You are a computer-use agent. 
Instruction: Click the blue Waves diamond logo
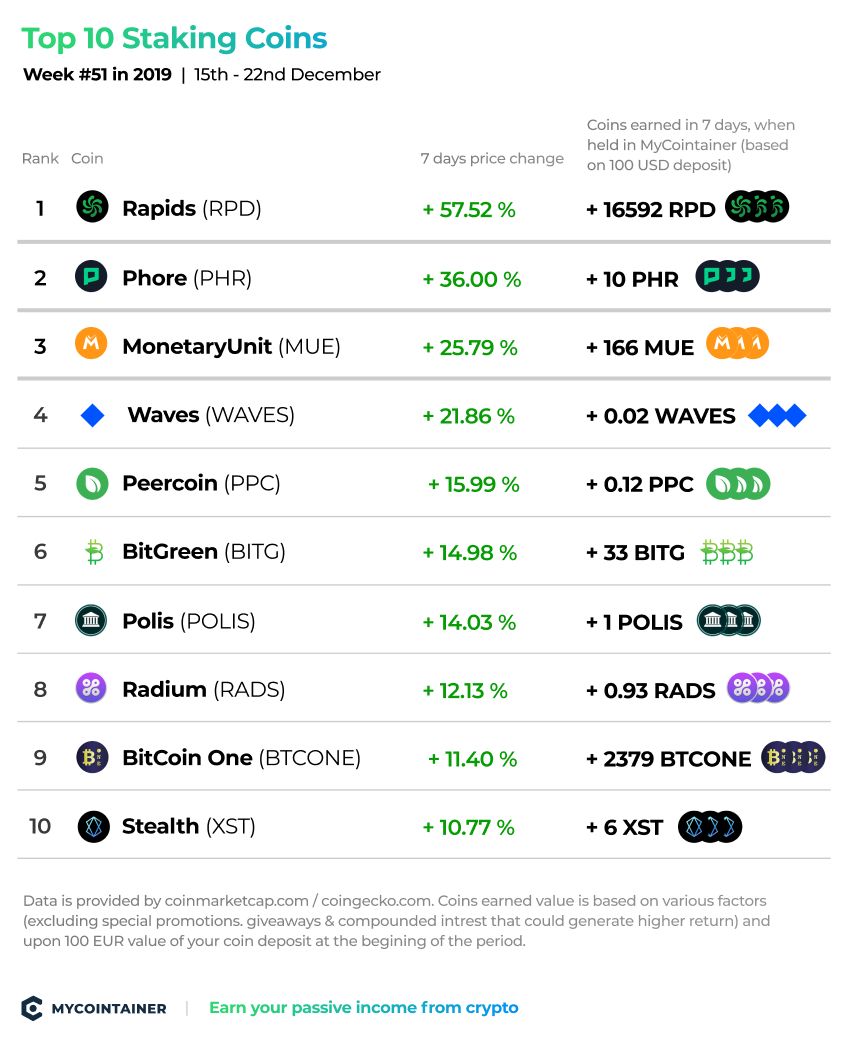point(92,416)
